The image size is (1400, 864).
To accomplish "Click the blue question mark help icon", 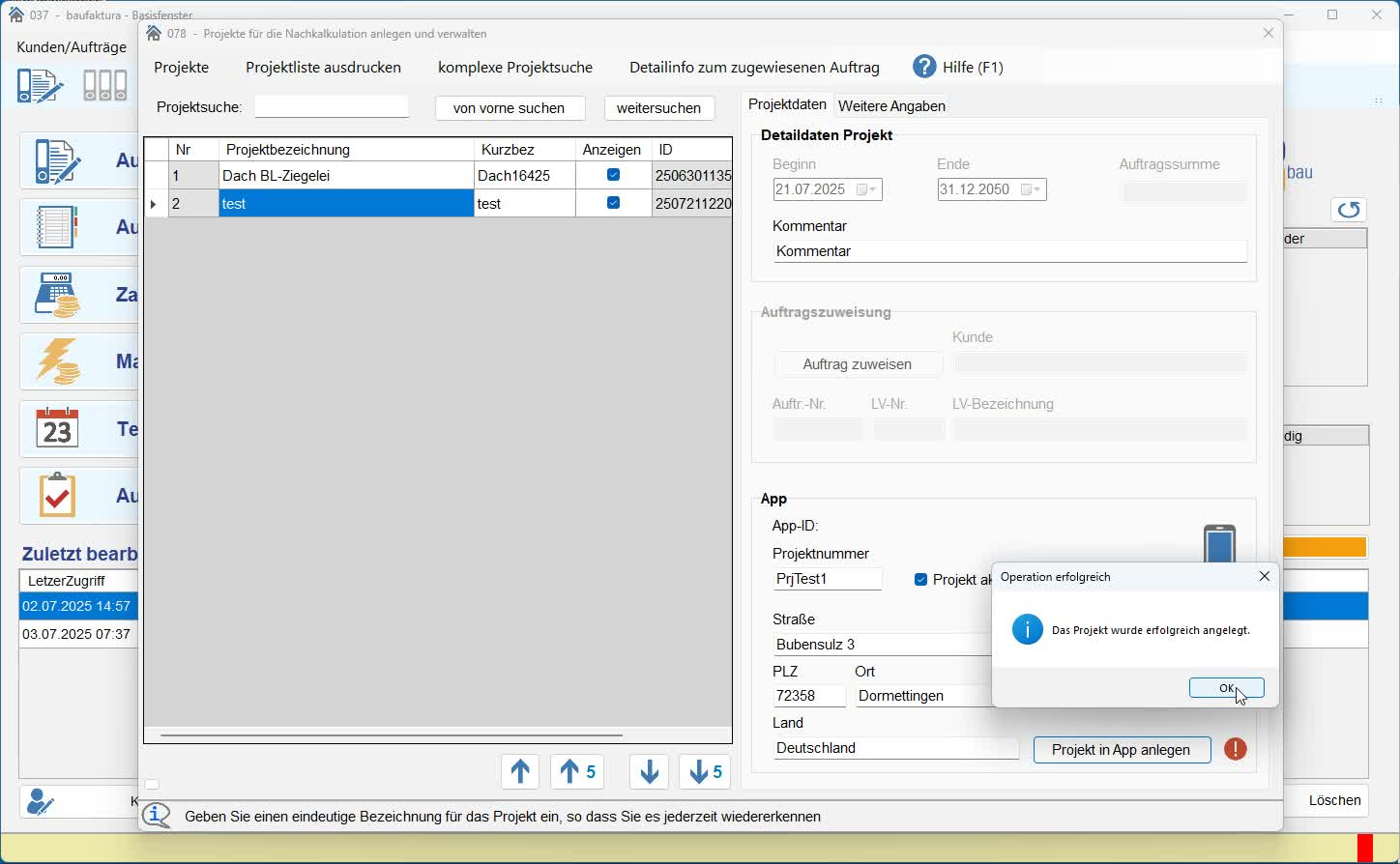I will (925, 67).
